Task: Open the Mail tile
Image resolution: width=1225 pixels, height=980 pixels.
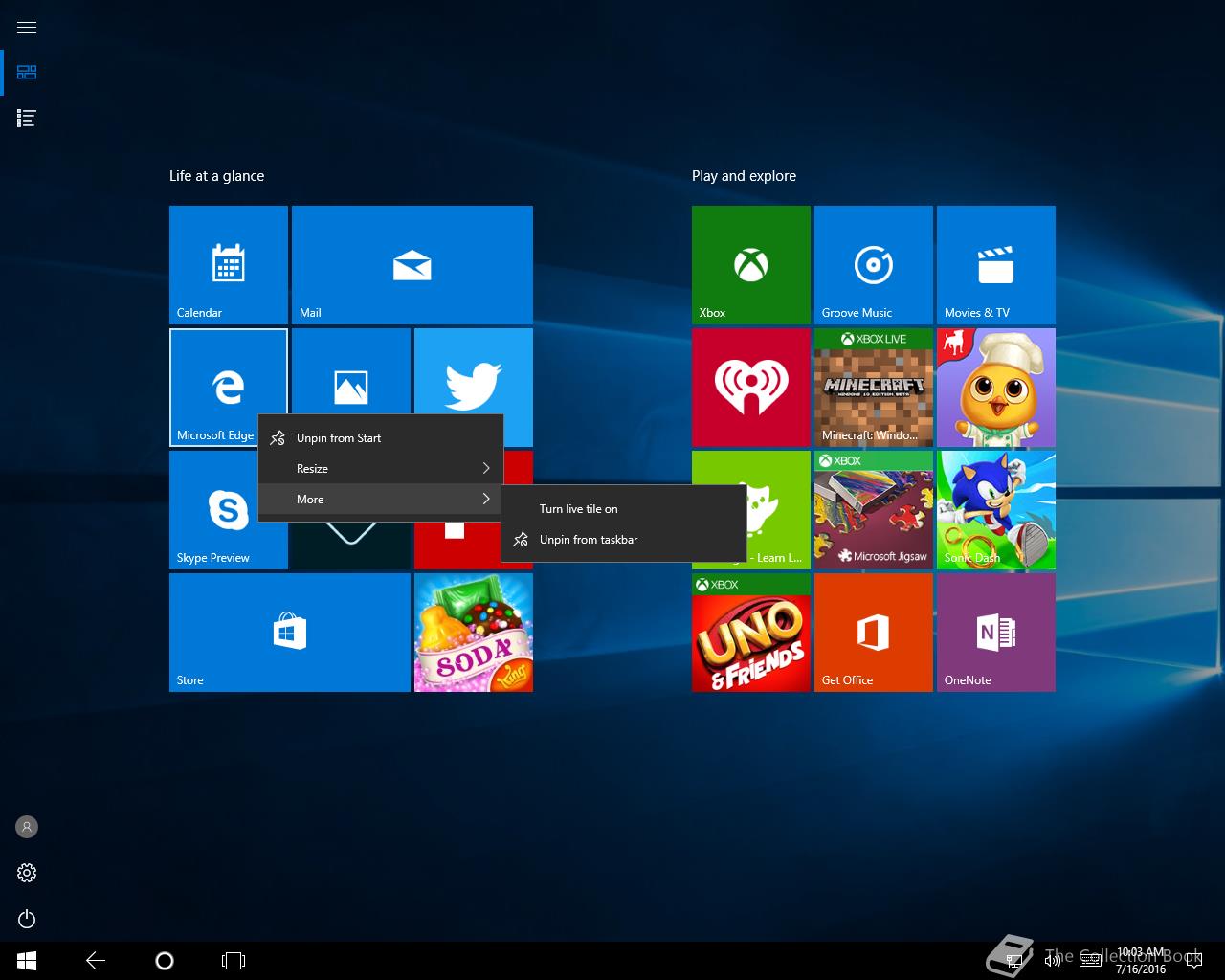Action: [412, 265]
